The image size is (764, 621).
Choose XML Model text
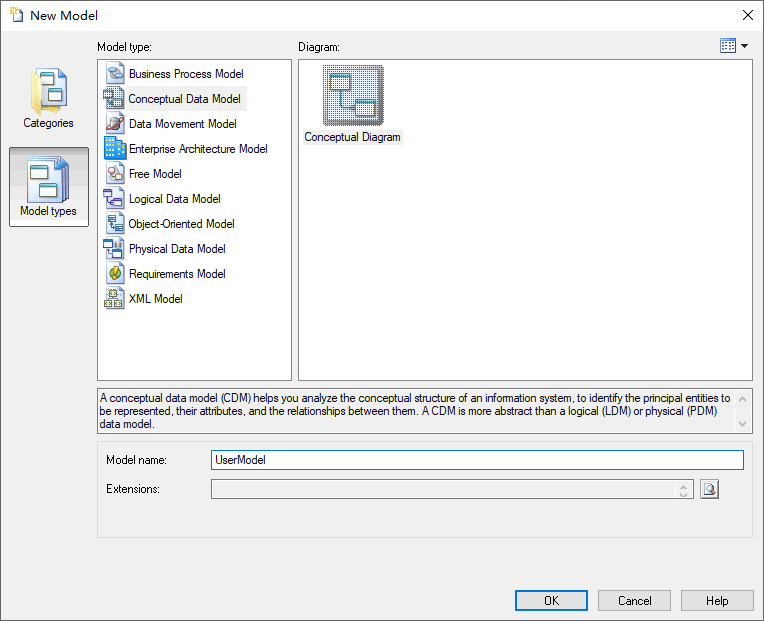tap(155, 299)
